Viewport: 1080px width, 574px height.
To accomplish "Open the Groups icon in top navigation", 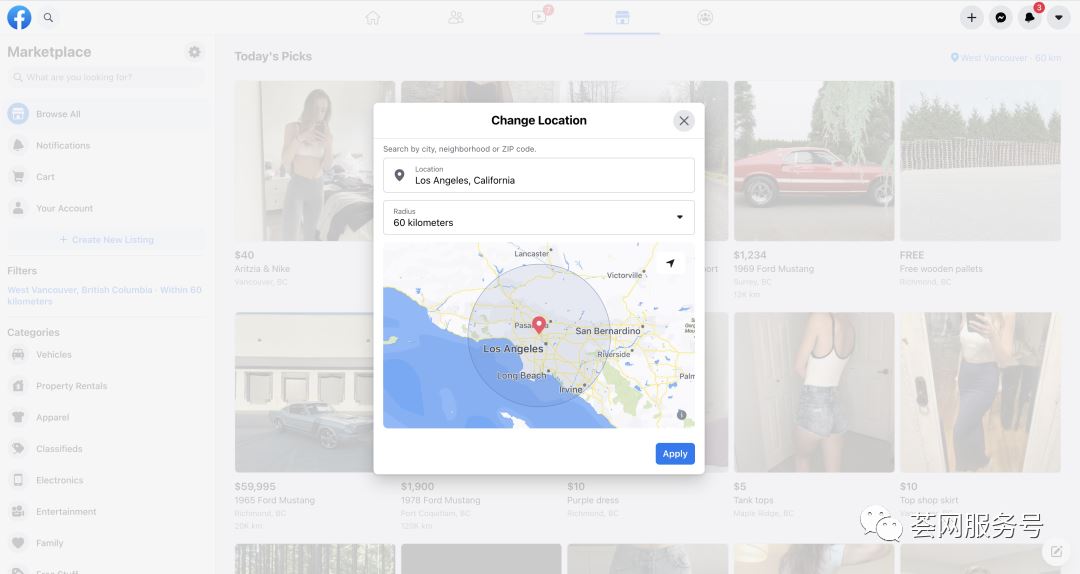I will coord(705,17).
